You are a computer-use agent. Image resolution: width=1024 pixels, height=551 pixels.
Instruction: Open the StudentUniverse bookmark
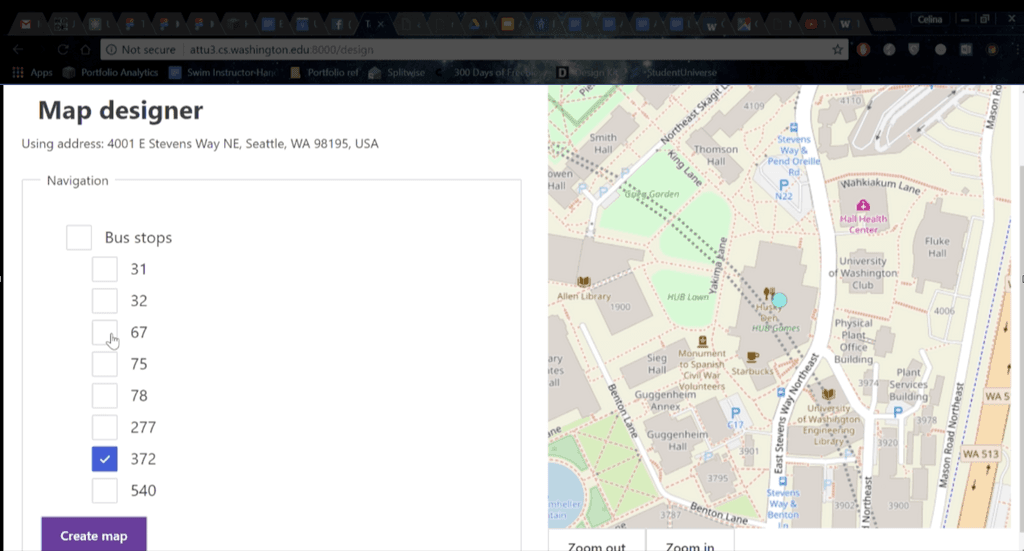675,72
